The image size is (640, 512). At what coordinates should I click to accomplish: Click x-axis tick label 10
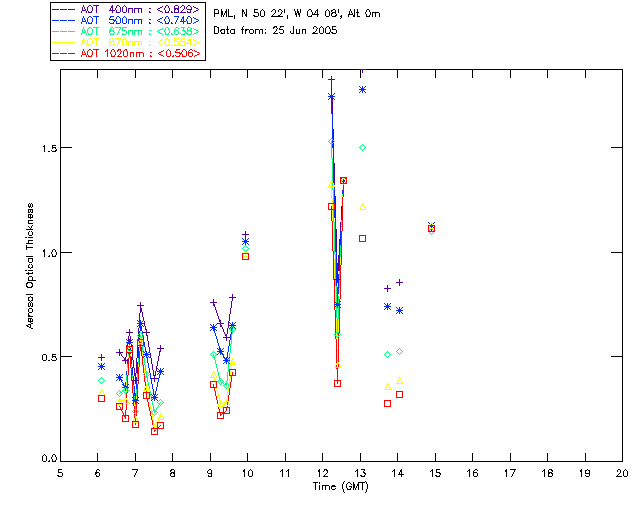(x=247, y=473)
